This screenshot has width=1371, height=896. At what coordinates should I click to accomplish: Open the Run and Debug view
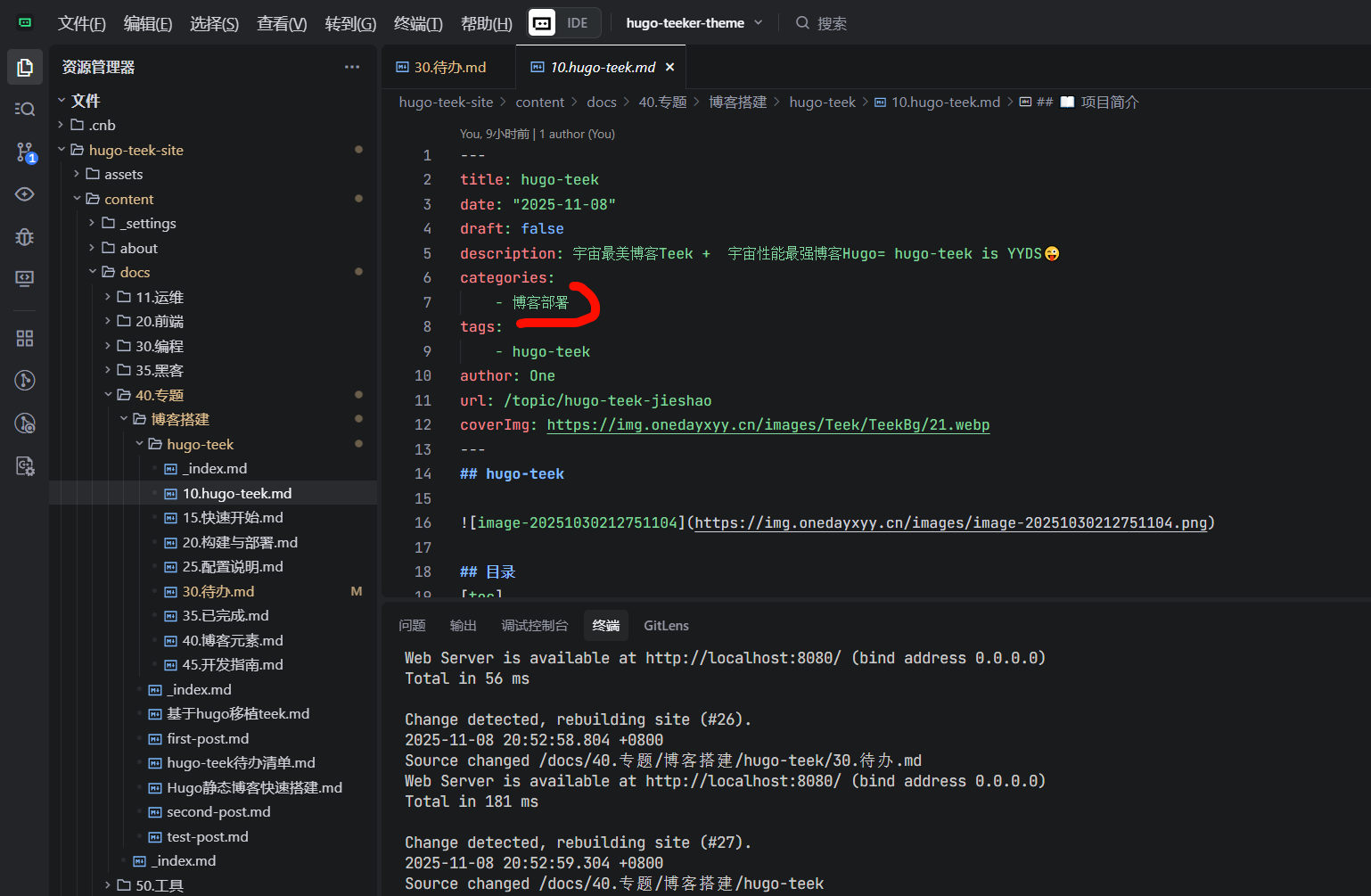point(25,236)
